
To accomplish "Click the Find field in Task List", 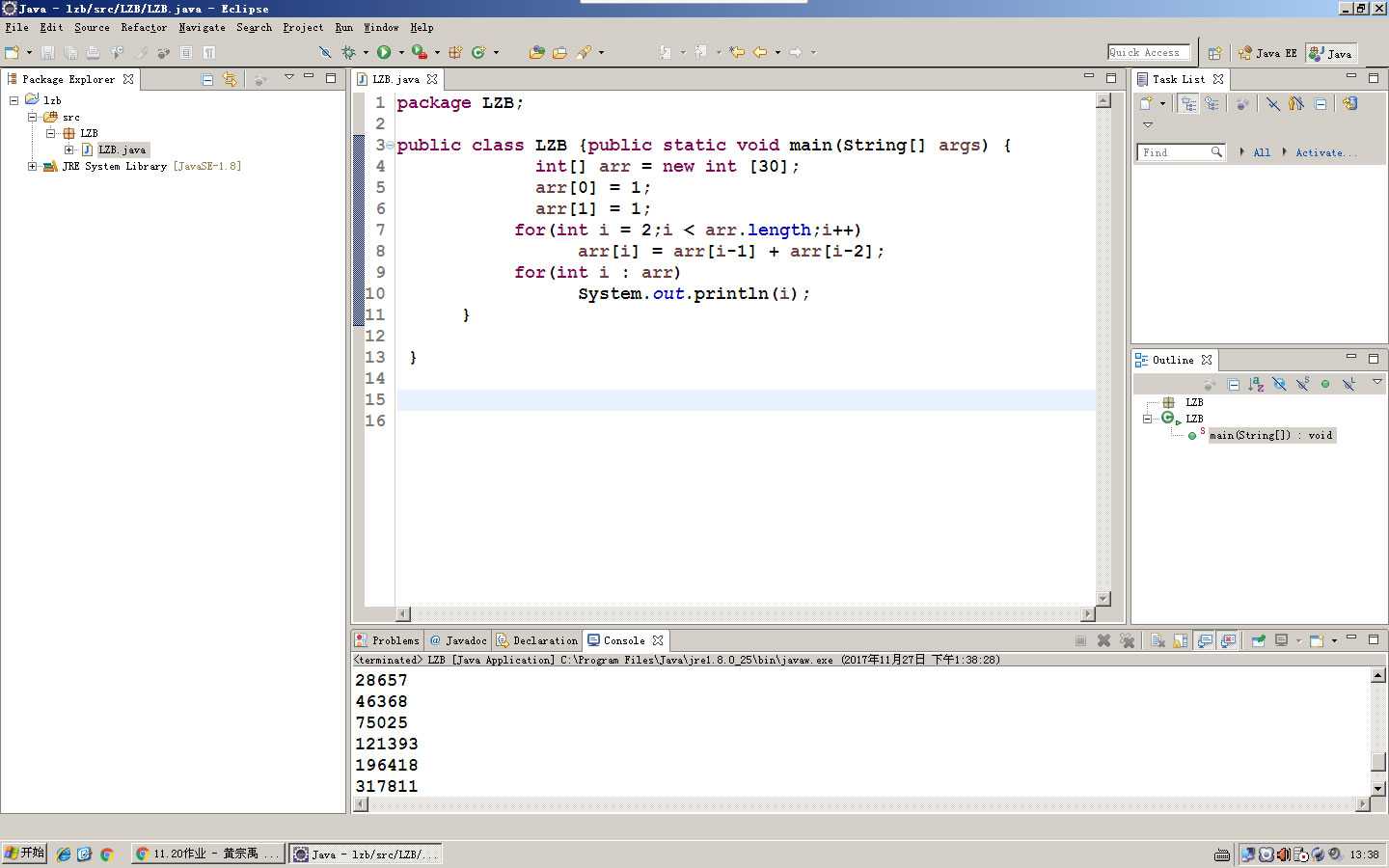I will click(1181, 152).
